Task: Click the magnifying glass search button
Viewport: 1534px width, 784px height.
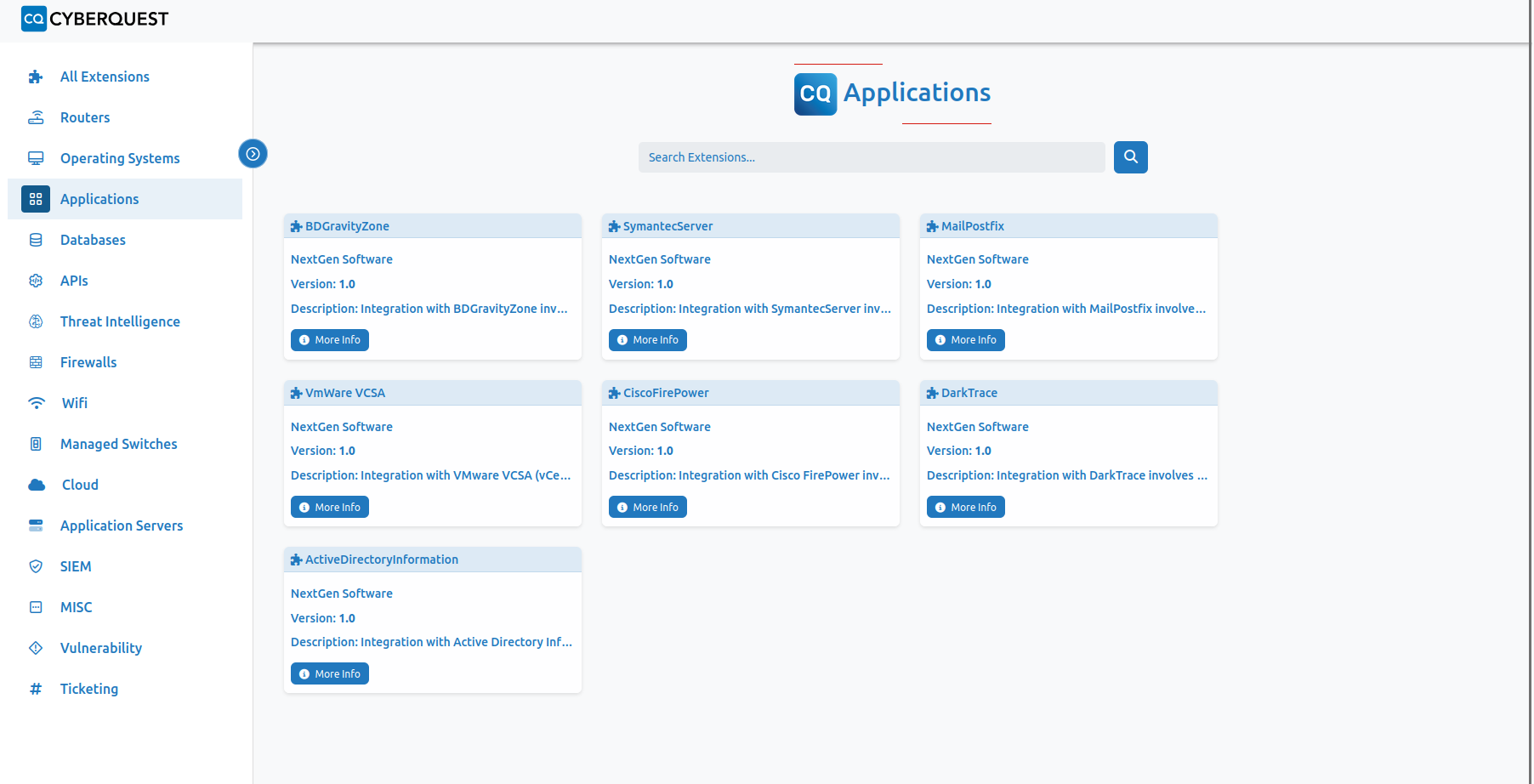Action: [x=1130, y=157]
